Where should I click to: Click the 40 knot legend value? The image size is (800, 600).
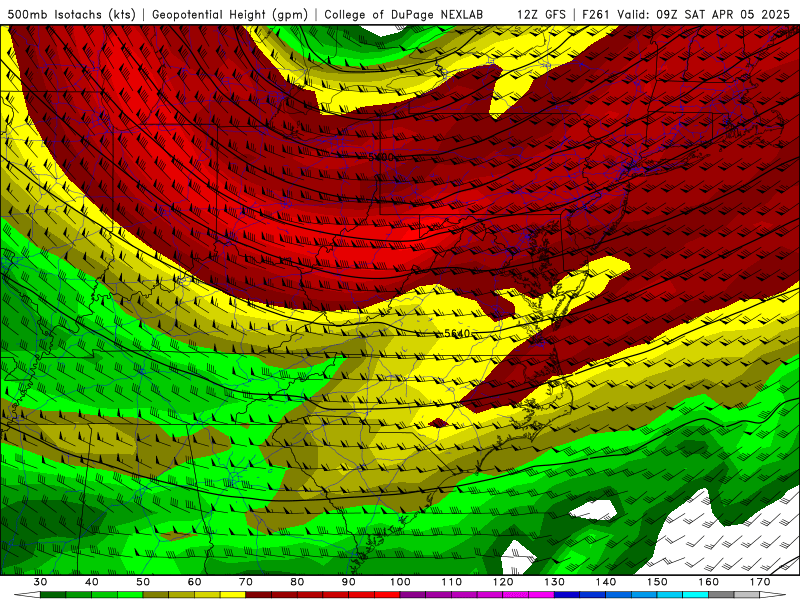[x=92, y=582]
